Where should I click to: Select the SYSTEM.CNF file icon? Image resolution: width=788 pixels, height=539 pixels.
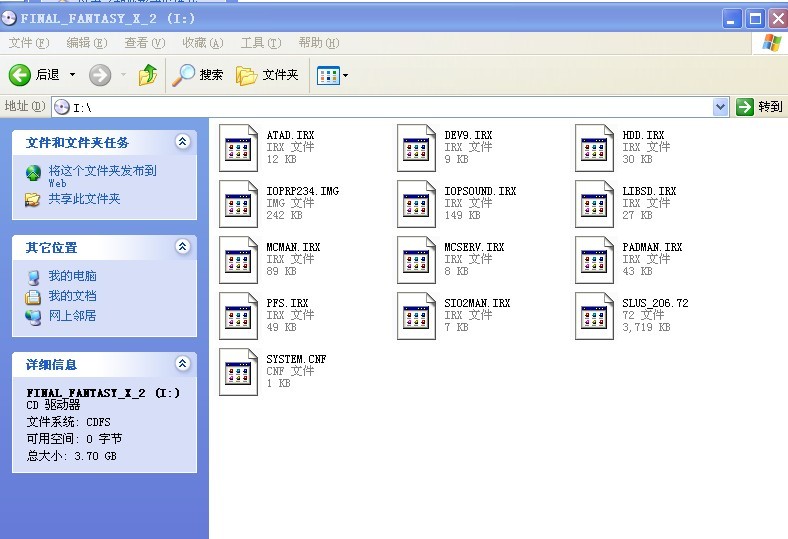[239, 372]
